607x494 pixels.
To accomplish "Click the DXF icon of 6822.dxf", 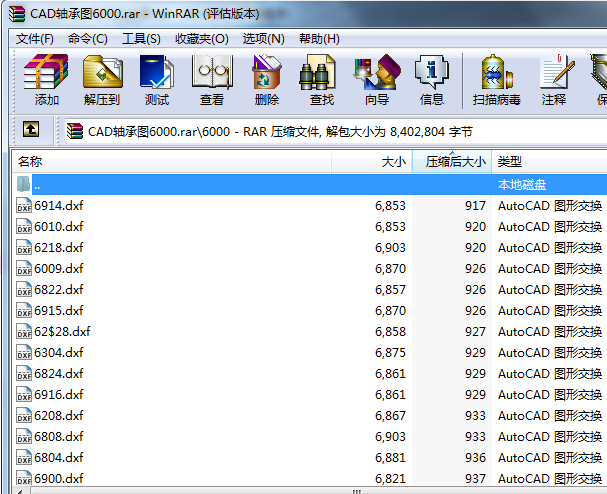I will [x=24, y=289].
